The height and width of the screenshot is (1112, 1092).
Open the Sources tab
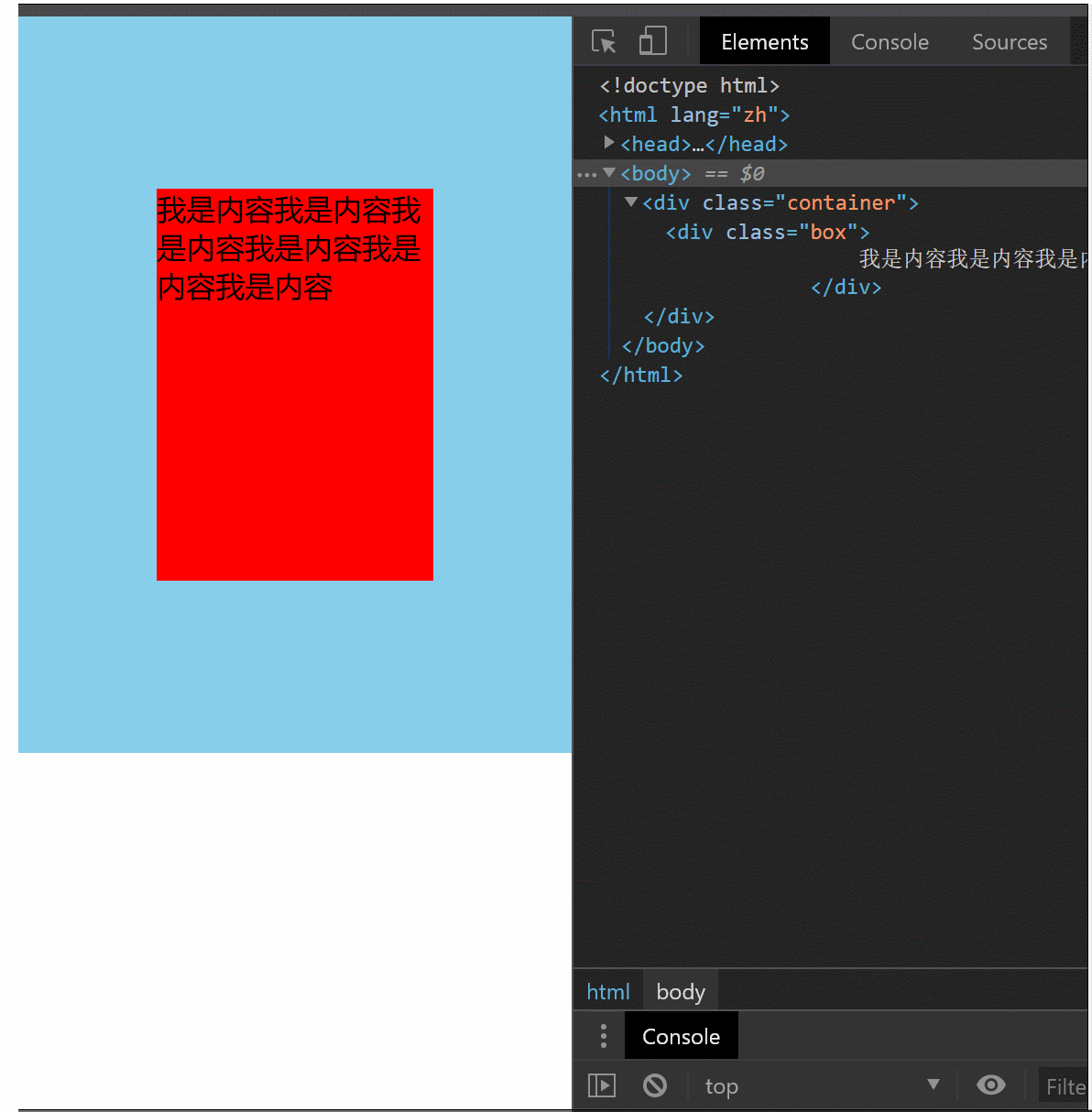click(x=1010, y=41)
